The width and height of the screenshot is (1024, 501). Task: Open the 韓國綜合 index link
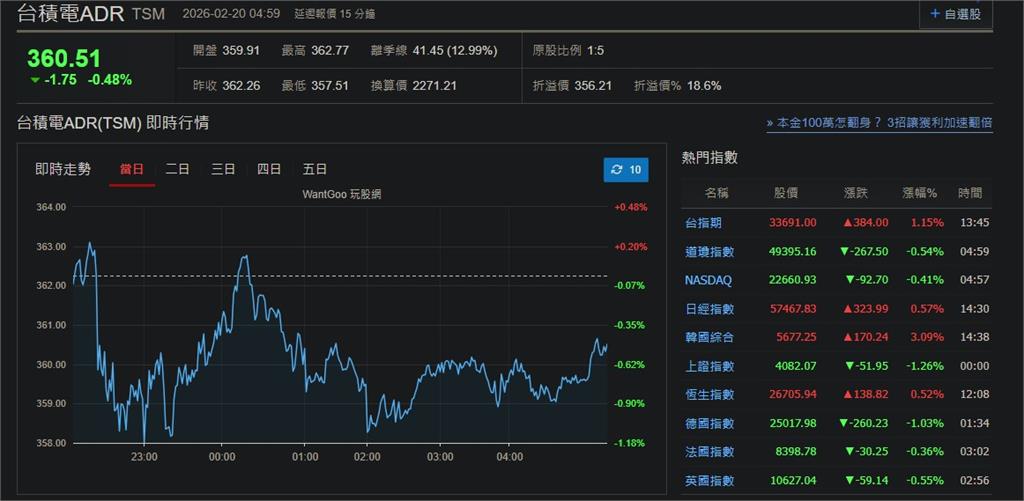(x=709, y=338)
